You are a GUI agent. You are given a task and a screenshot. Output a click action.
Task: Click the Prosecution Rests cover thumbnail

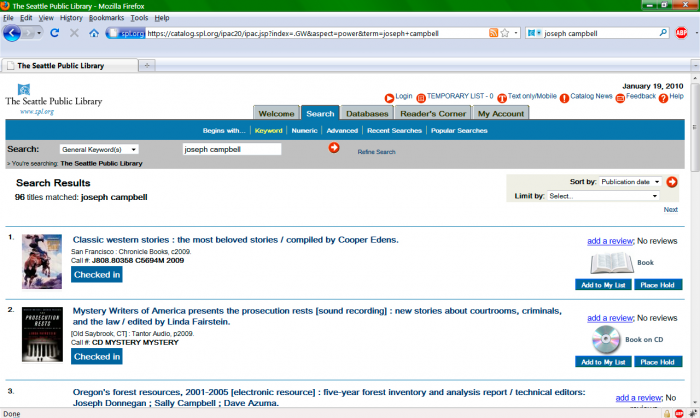[x=42, y=334]
